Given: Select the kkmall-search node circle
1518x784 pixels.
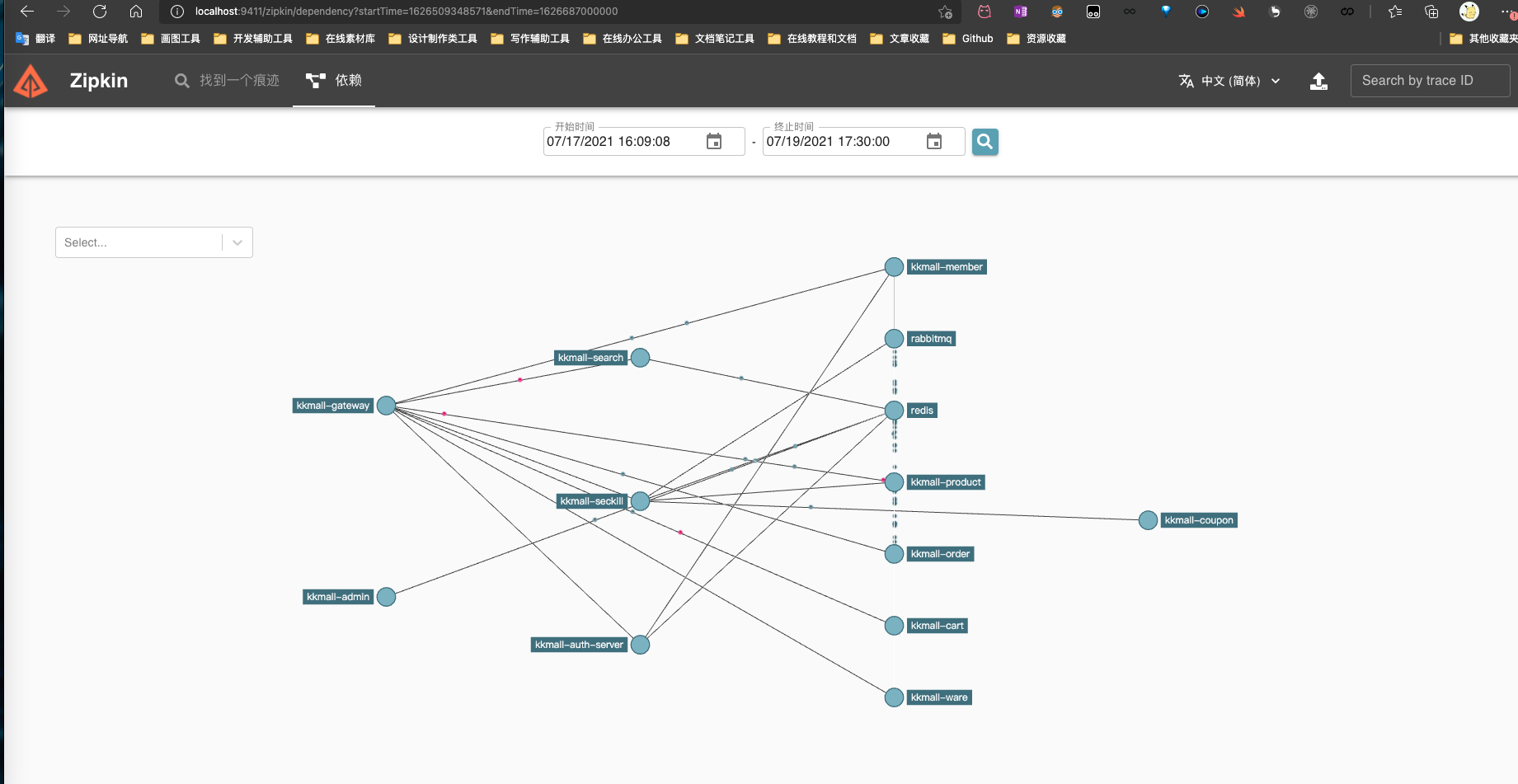Looking at the screenshot, I should click(x=640, y=358).
